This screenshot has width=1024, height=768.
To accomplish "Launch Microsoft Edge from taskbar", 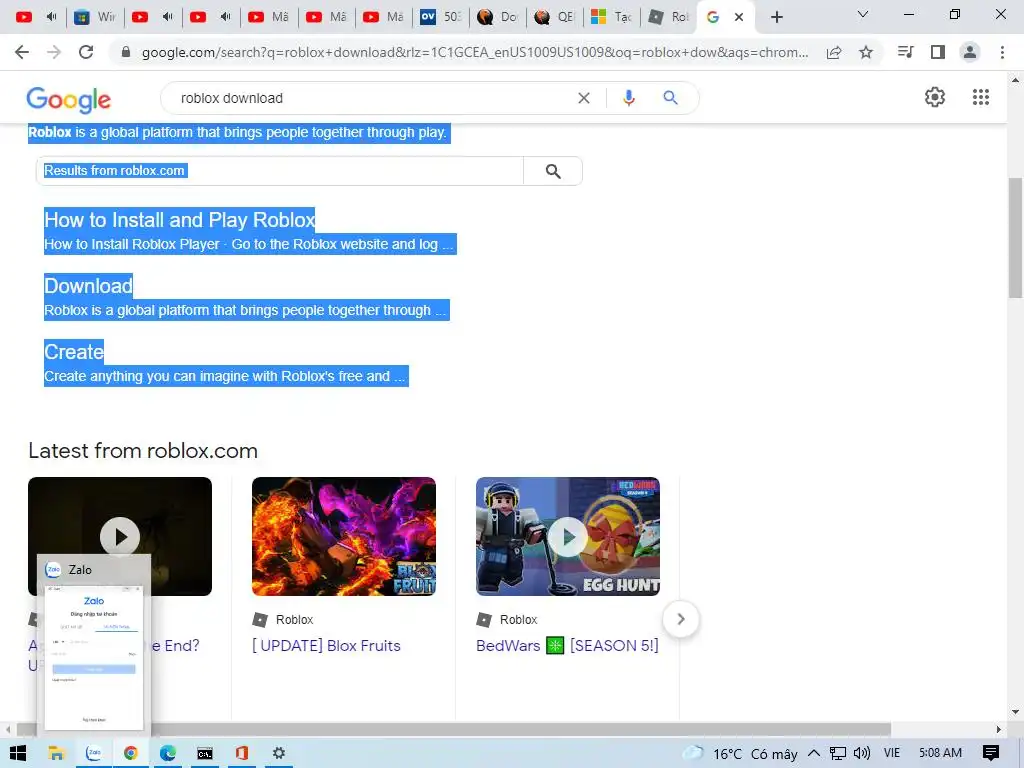I will [x=168, y=753].
